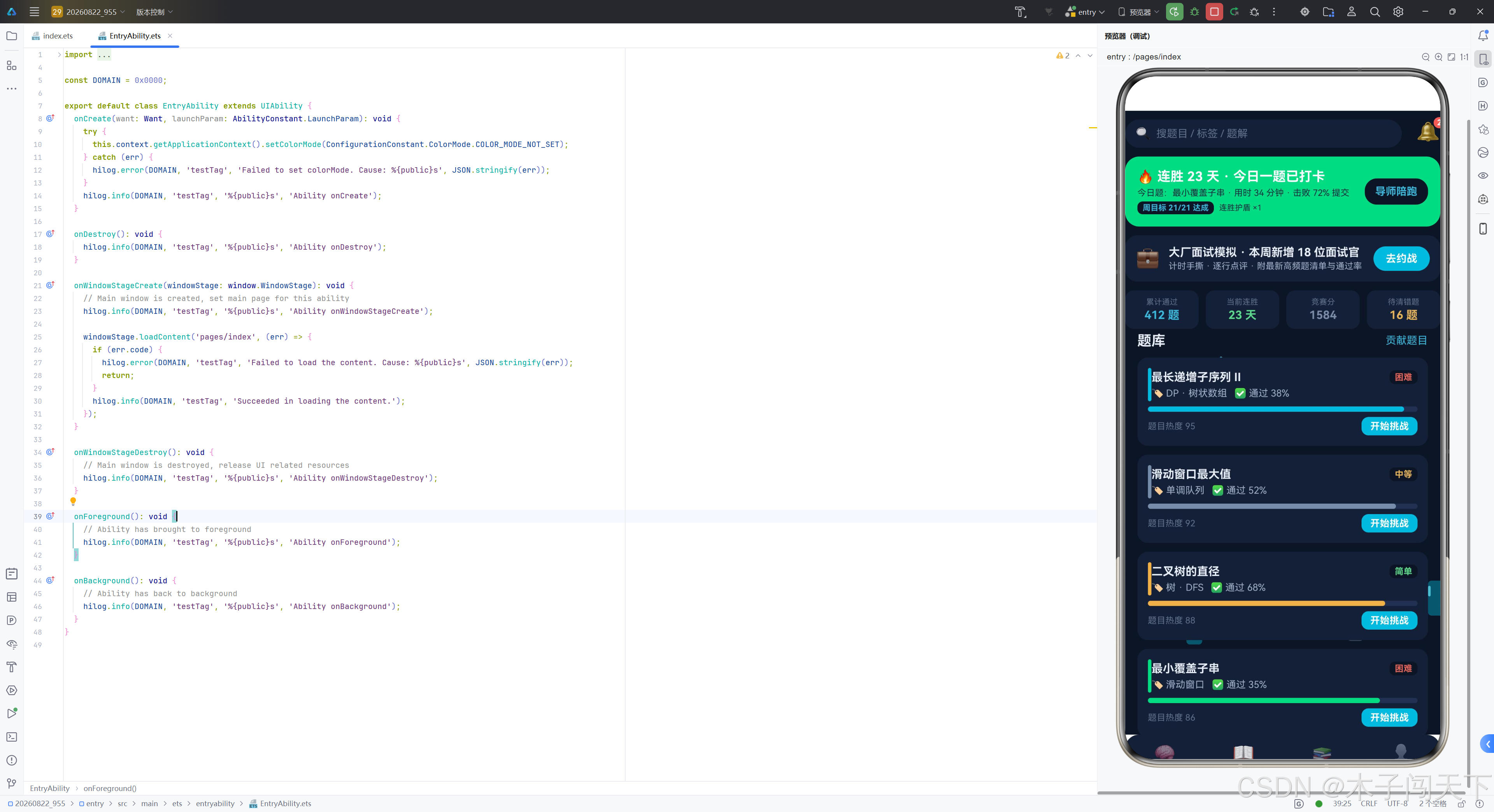
Task: Toggle the table-layout tool window in left sidebar
Action: pos(12,597)
